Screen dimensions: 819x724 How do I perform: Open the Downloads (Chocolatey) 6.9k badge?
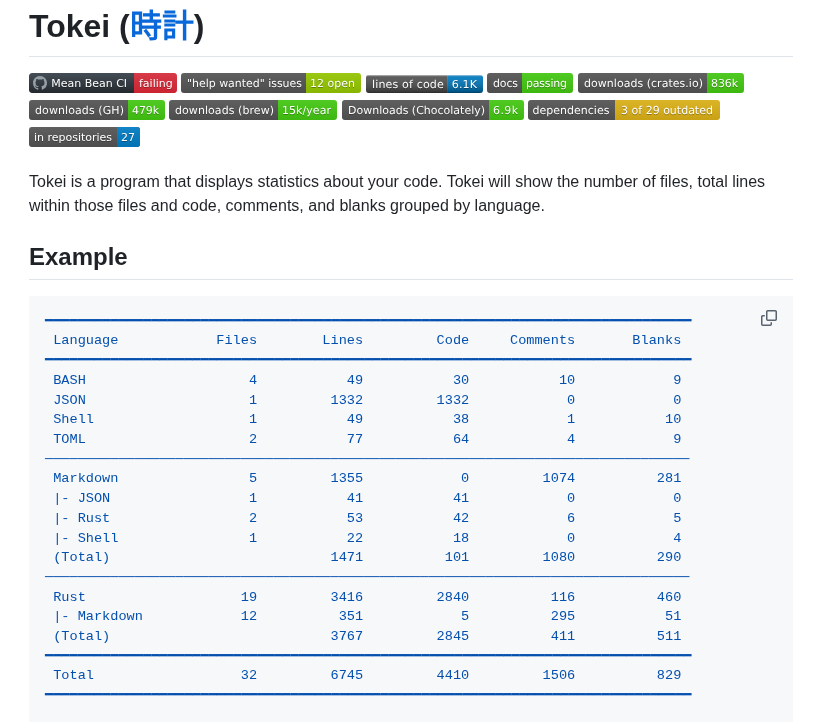[x=433, y=110]
